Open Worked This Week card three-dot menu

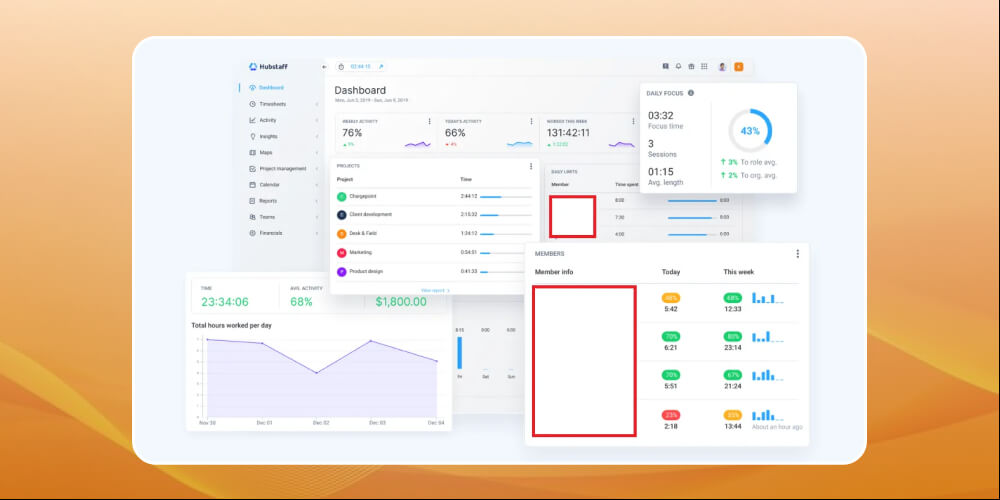click(x=633, y=121)
